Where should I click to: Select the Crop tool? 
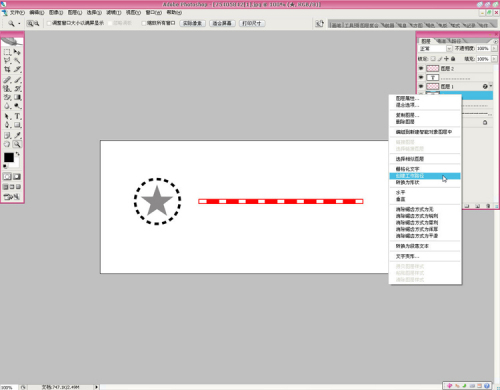coord(7,69)
